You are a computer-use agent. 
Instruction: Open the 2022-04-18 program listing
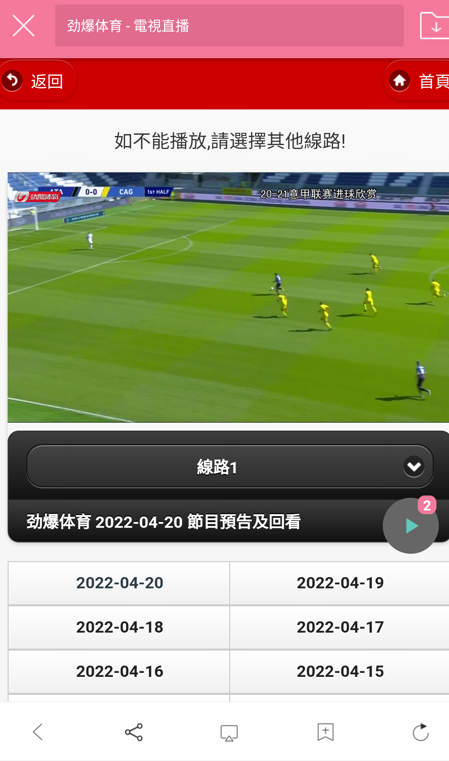(x=119, y=627)
